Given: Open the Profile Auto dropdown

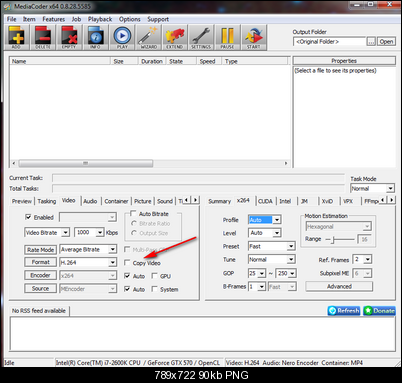Looking at the screenshot, I should pos(277,220).
